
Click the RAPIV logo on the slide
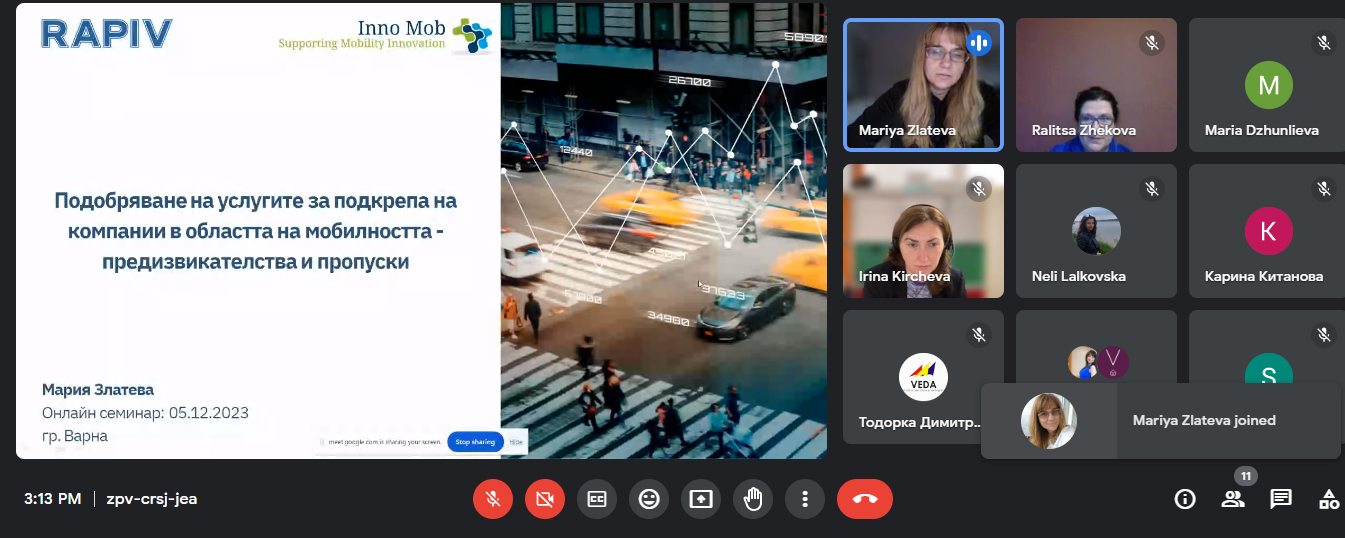[x=107, y=33]
